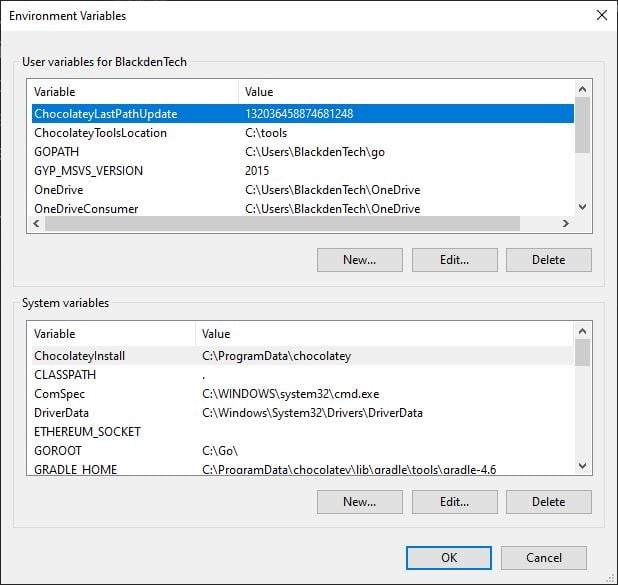Screen dimensions: 618x585
Task: Select the GOROOT system variable row
Action: [x=303, y=451]
